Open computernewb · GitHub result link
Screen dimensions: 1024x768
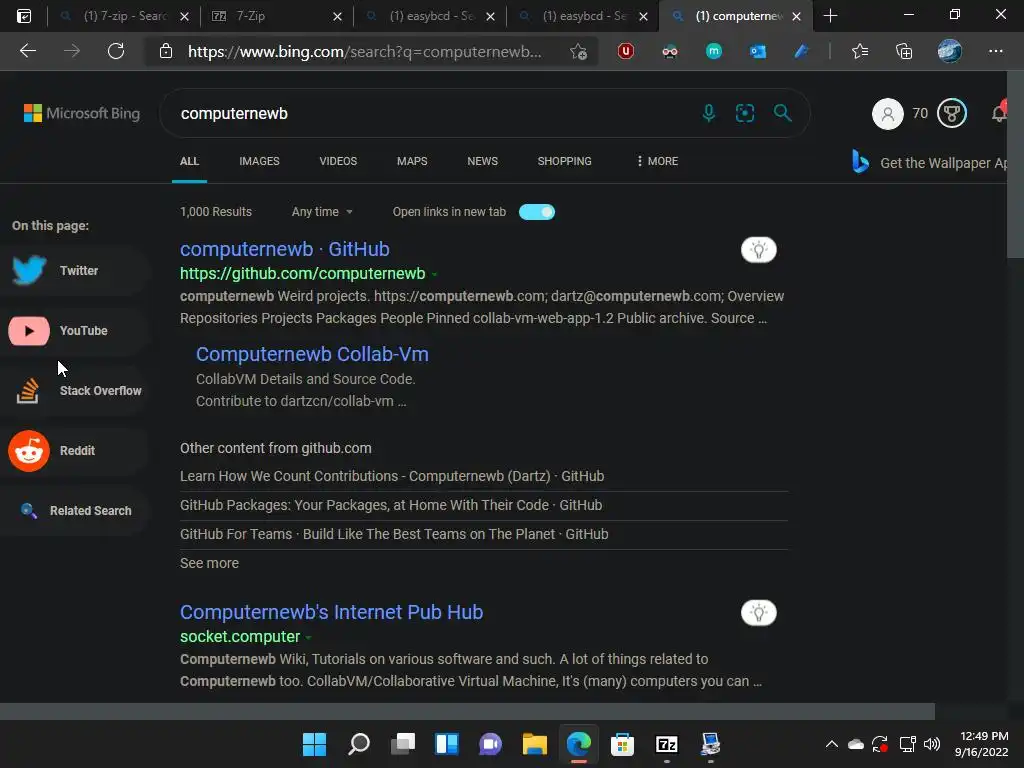click(x=285, y=249)
